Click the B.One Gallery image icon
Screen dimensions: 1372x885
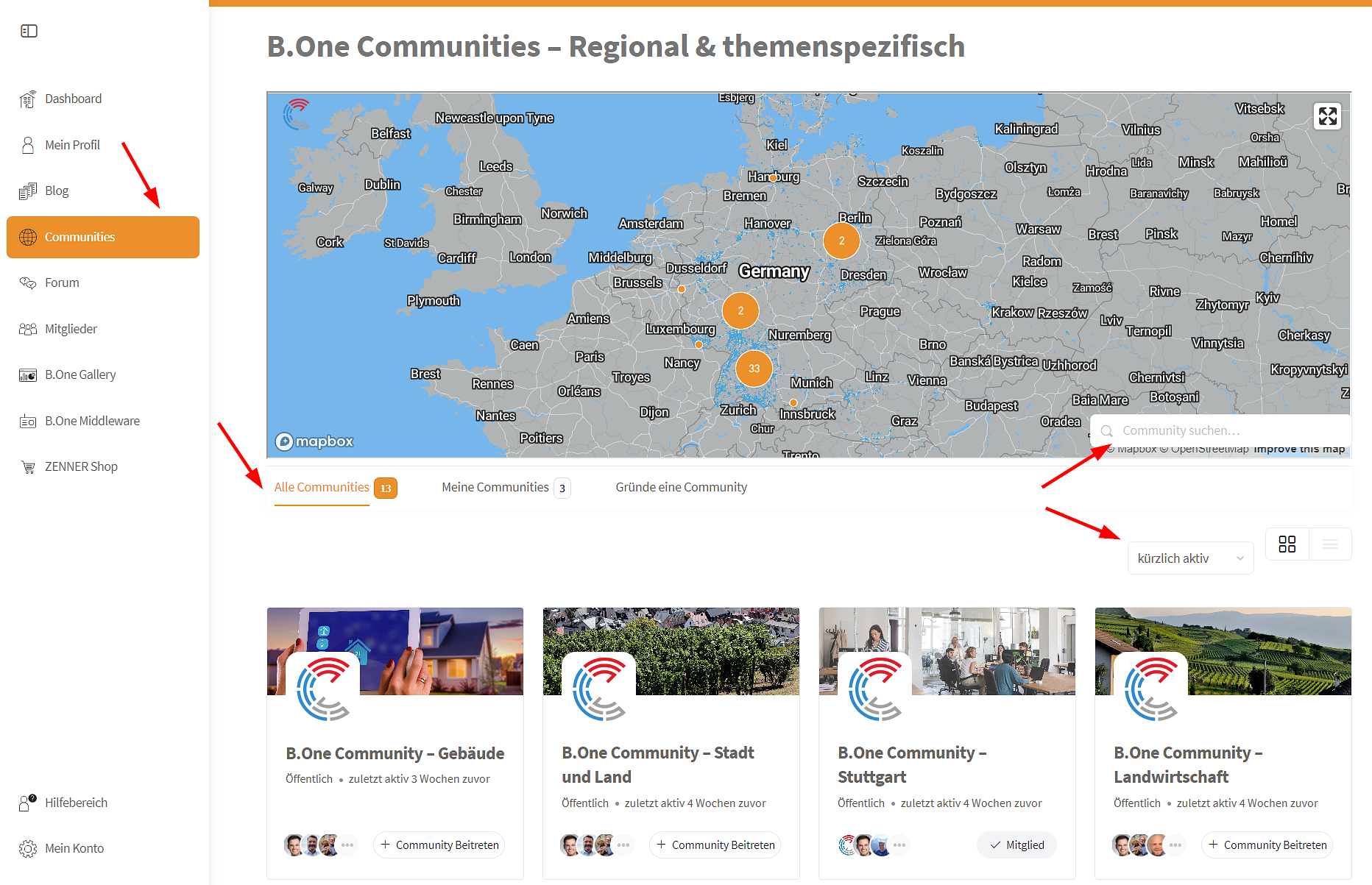pyautogui.click(x=28, y=374)
